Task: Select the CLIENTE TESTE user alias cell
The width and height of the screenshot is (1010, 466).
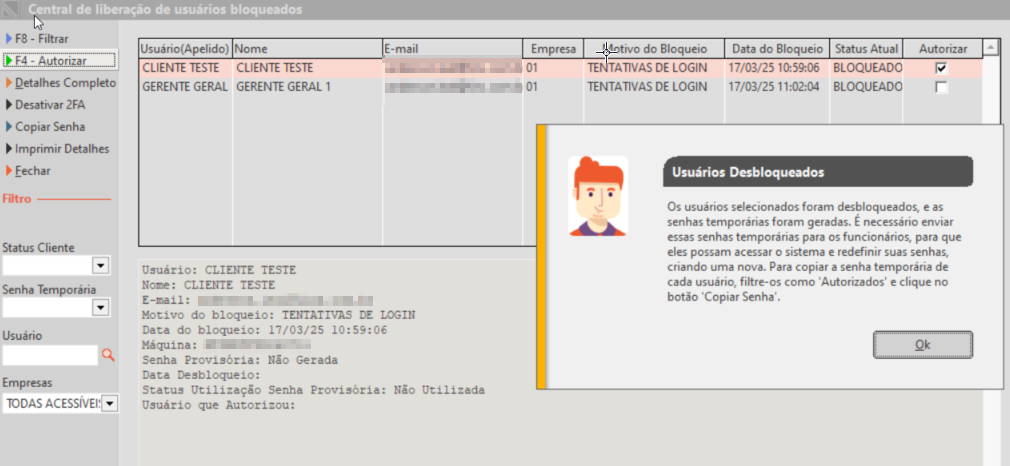Action: [186, 68]
